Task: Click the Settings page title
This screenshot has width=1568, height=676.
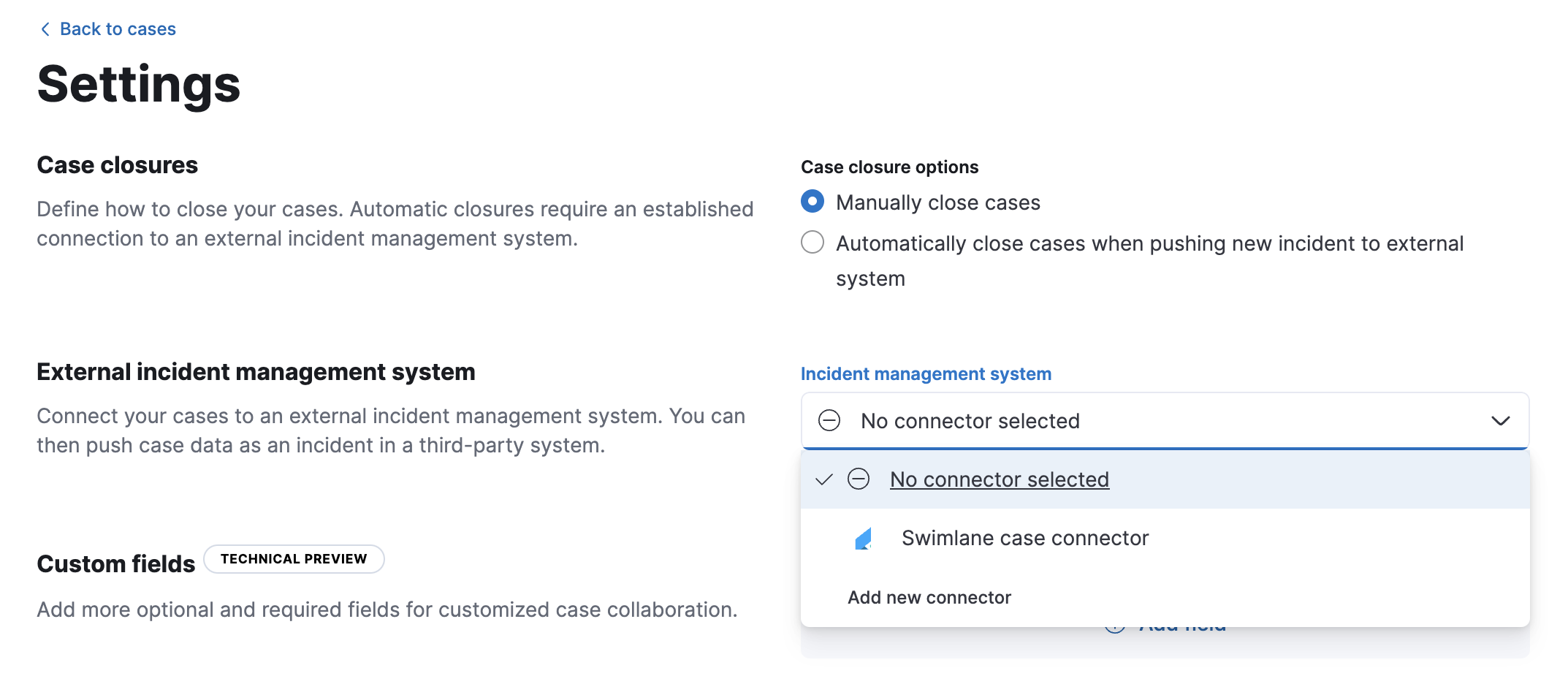Action: 139,85
